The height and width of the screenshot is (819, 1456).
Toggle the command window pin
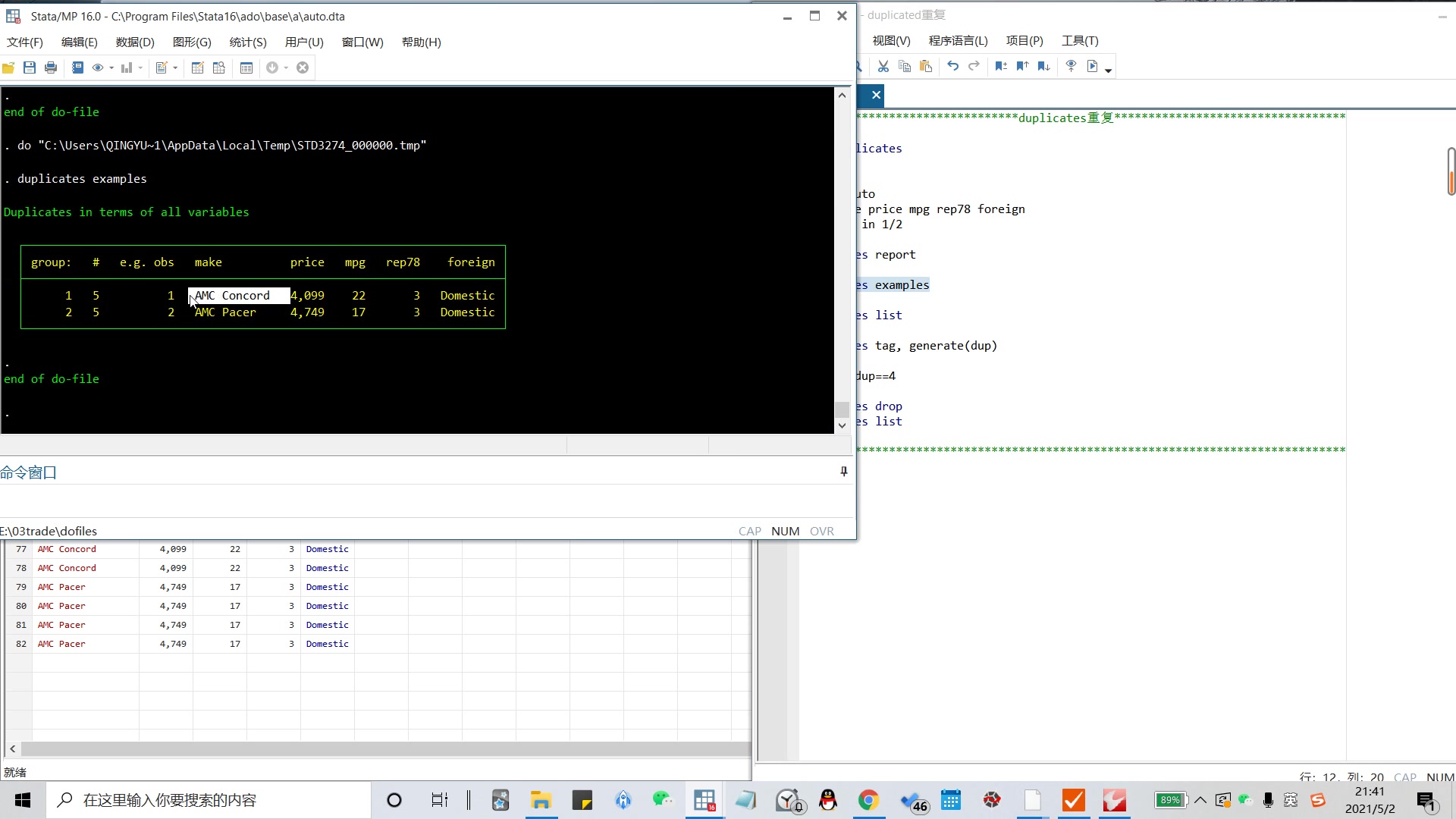[x=843, y=472]
